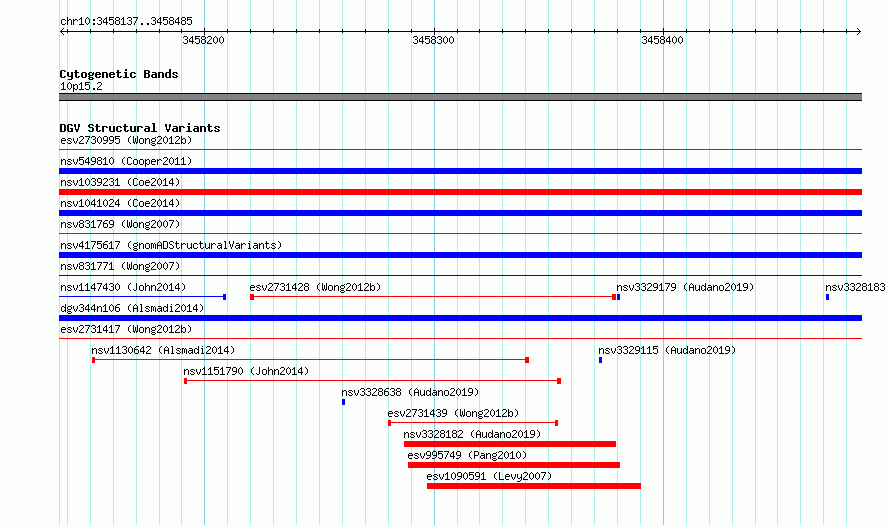The width and height of the screenshot is (890, 525).
Task: Select variant nsv1041024 (Coe2014) label
Action: click(120, 203)
